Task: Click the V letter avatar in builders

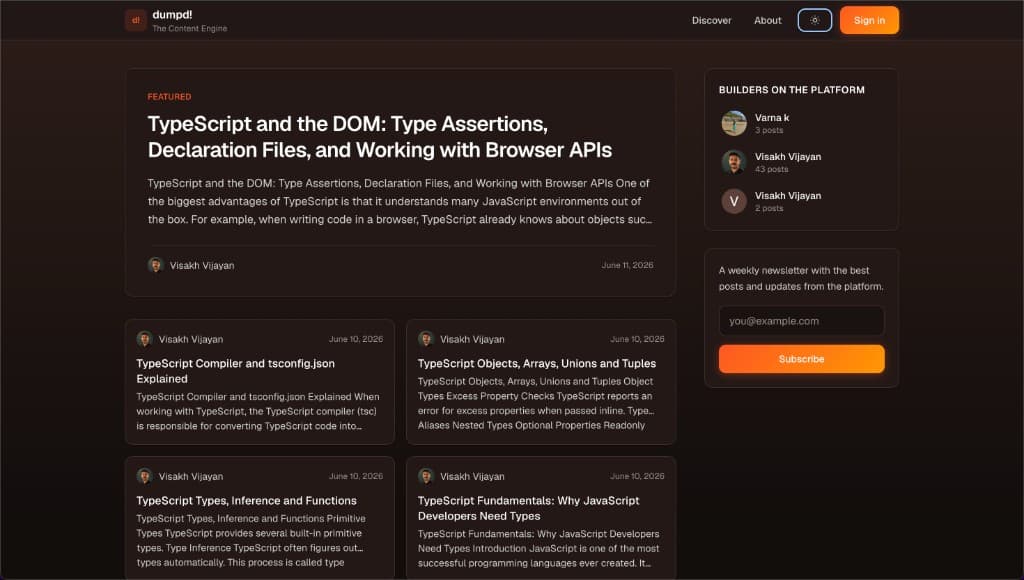Action: click(x=733, y=201)
